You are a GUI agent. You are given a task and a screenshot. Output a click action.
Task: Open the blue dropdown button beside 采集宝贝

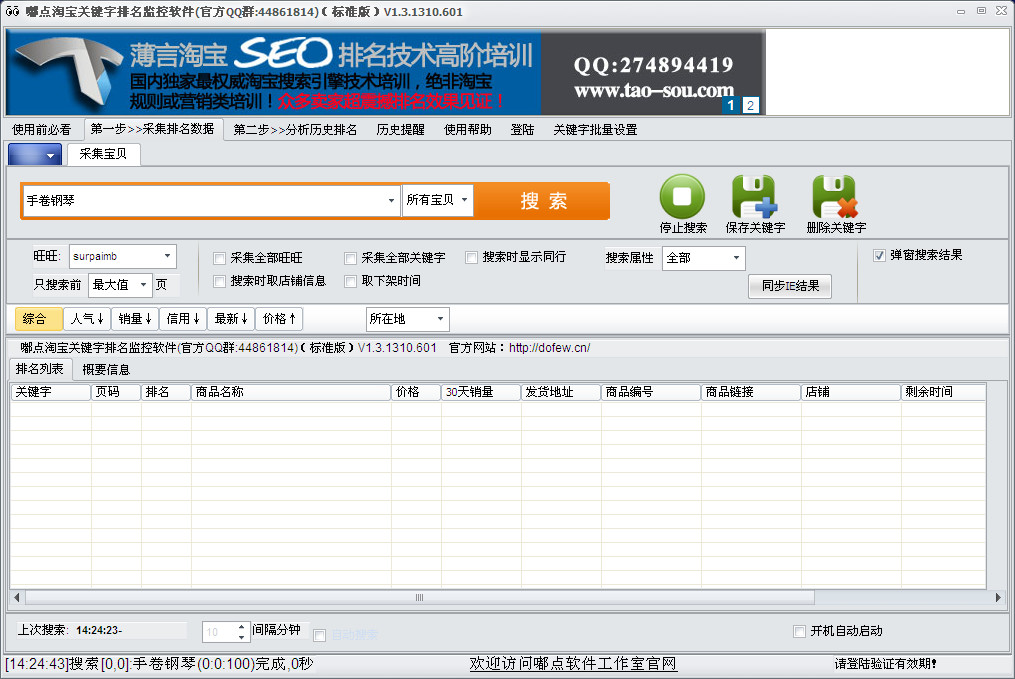(35, 155)
